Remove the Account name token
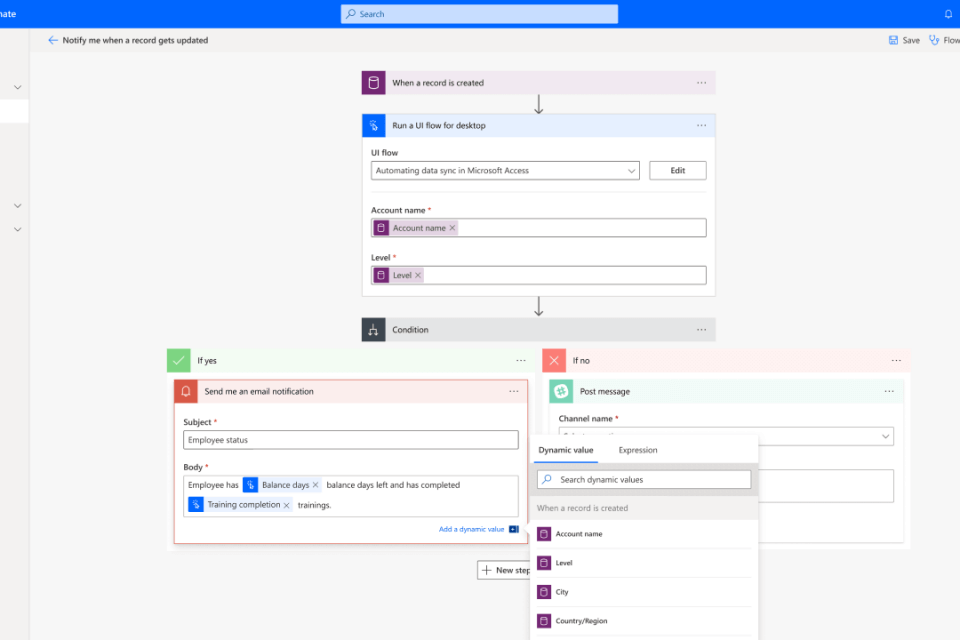The width and height of the screenshot is (960, 640). click(x=452, y=228)
